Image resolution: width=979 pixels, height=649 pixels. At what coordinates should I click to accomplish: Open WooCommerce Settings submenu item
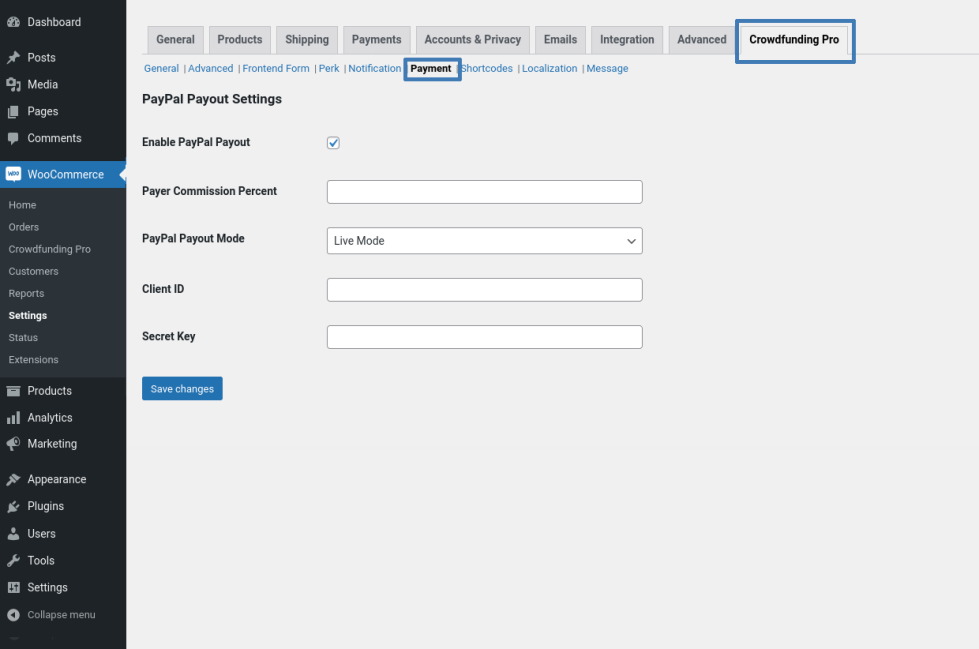(x=28, y=315)
